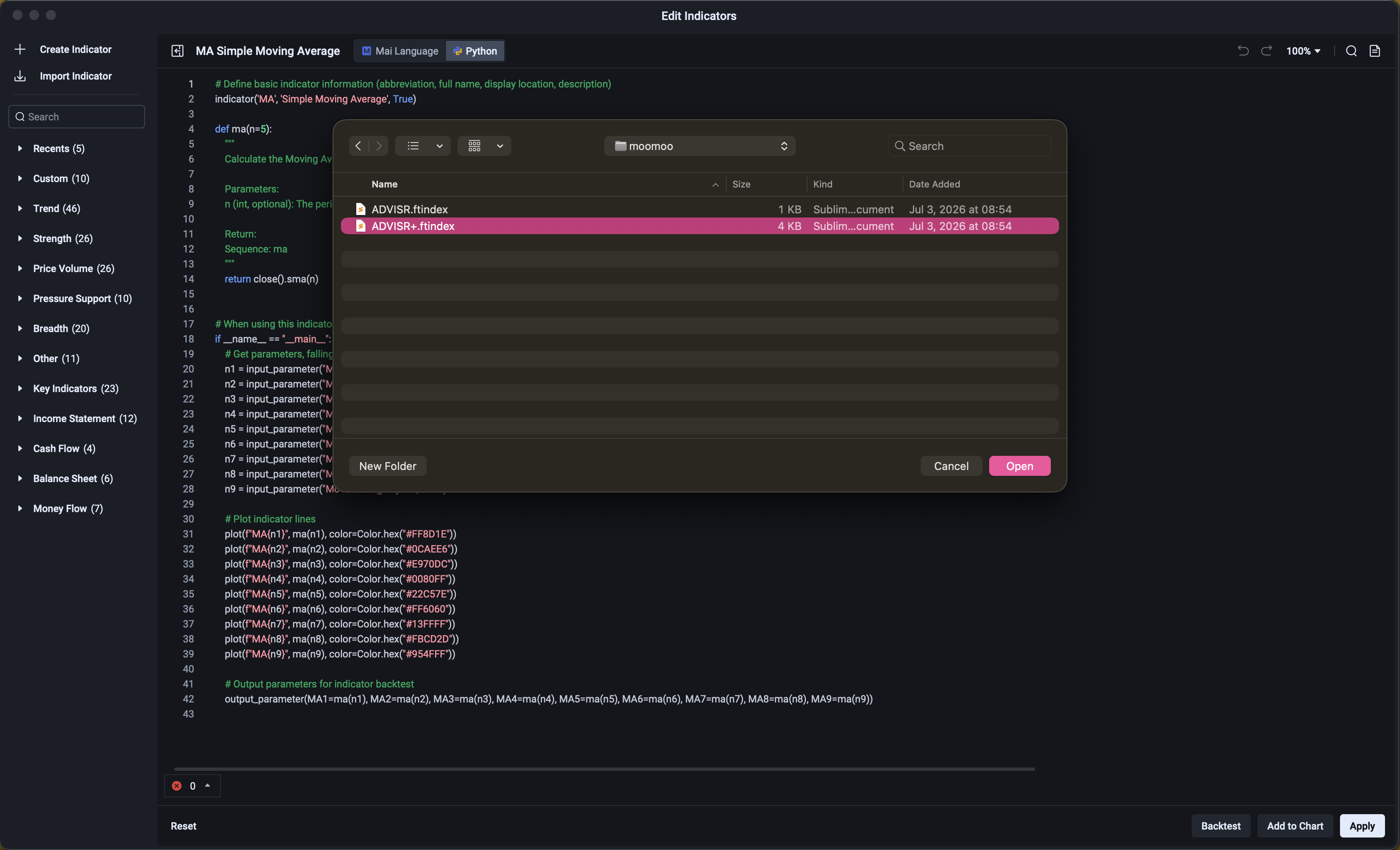Focus the sidebar indicator Search field

click(77, 117)
